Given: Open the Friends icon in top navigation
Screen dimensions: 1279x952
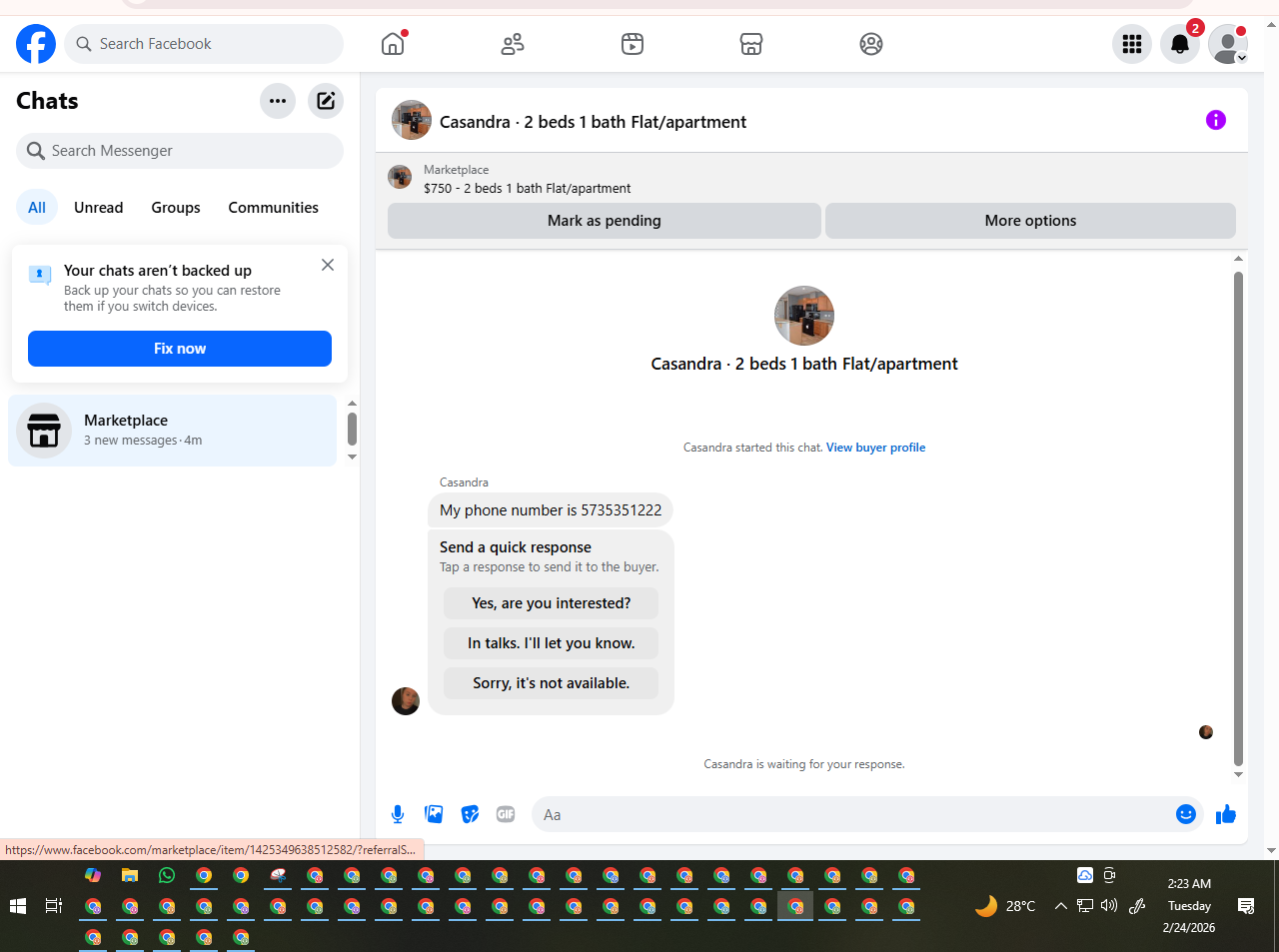Looking at the screenshot, I should click(x=513, y=44).
